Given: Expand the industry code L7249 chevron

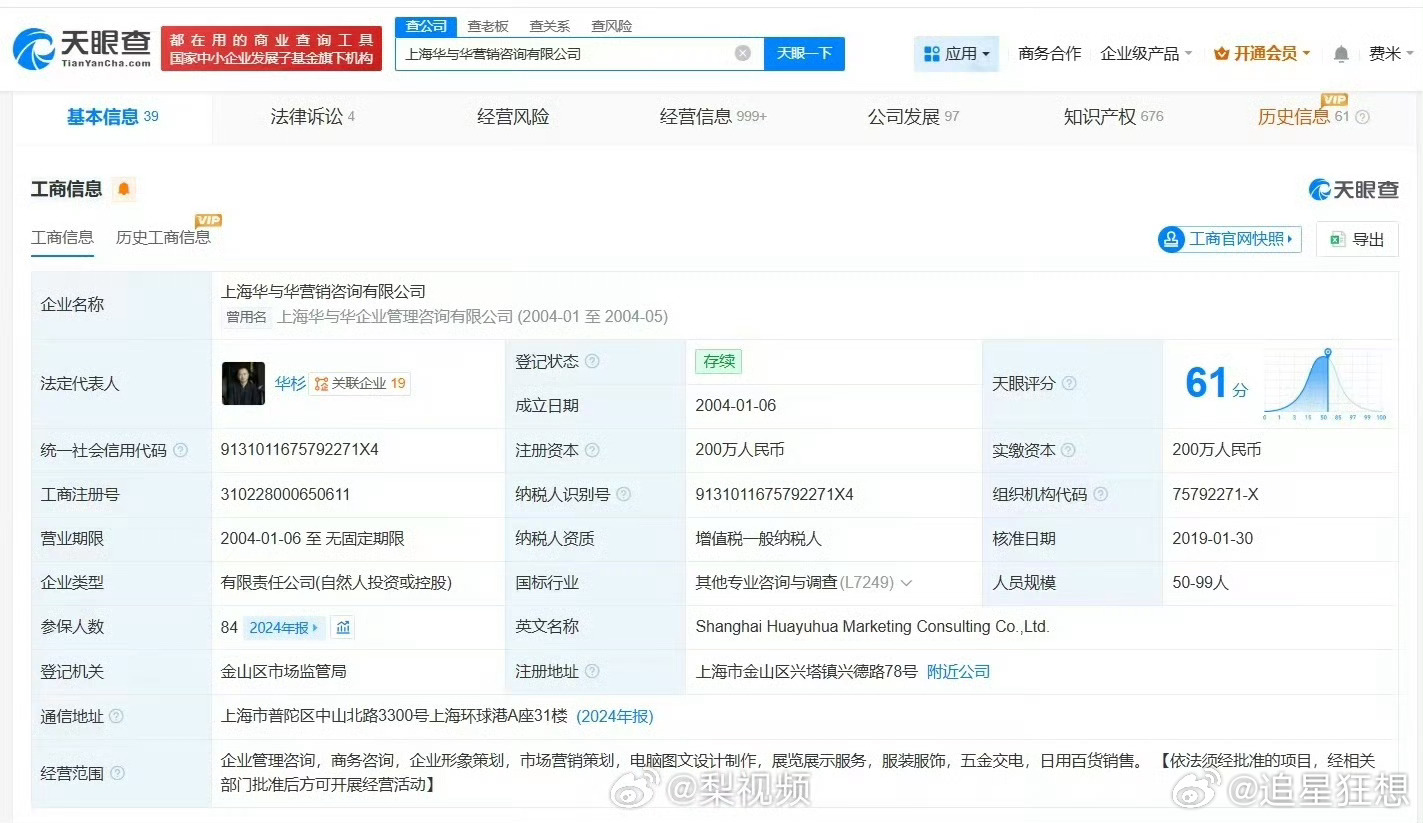Looking at the screenshot, I should coord(906,582).
